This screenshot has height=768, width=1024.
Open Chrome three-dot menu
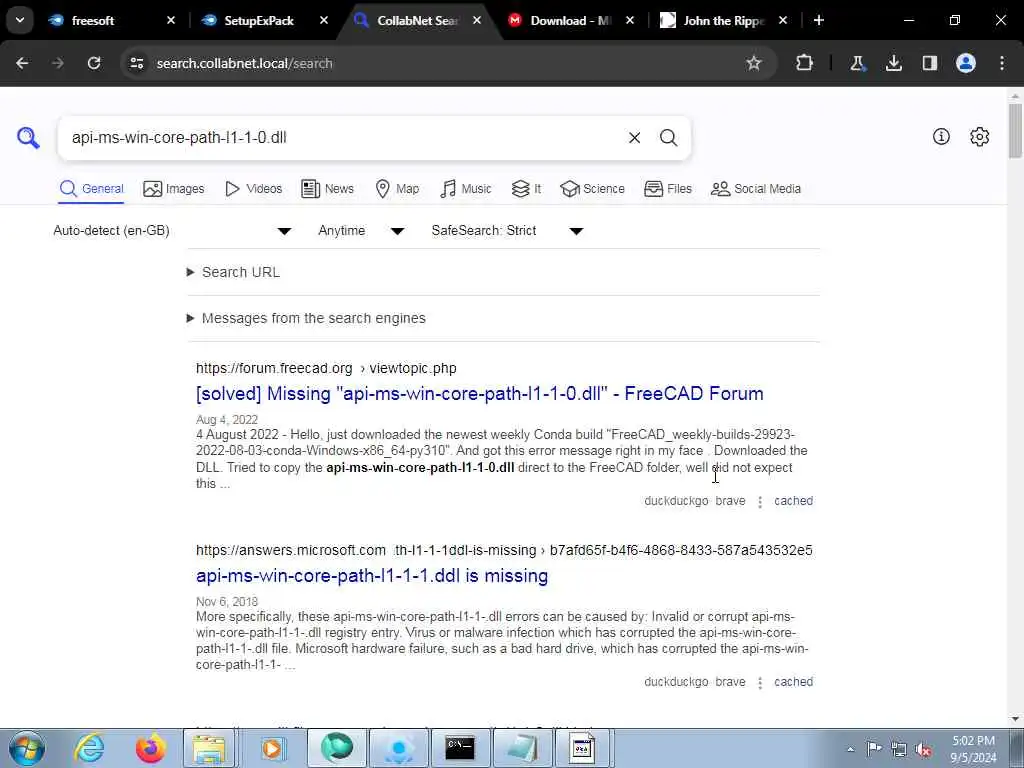pos(1002,63)
